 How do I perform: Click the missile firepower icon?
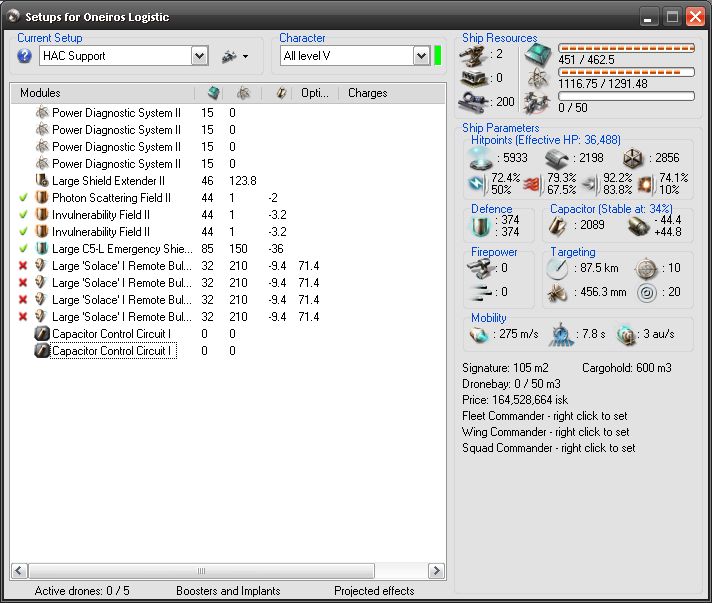[x=481, y=292]
